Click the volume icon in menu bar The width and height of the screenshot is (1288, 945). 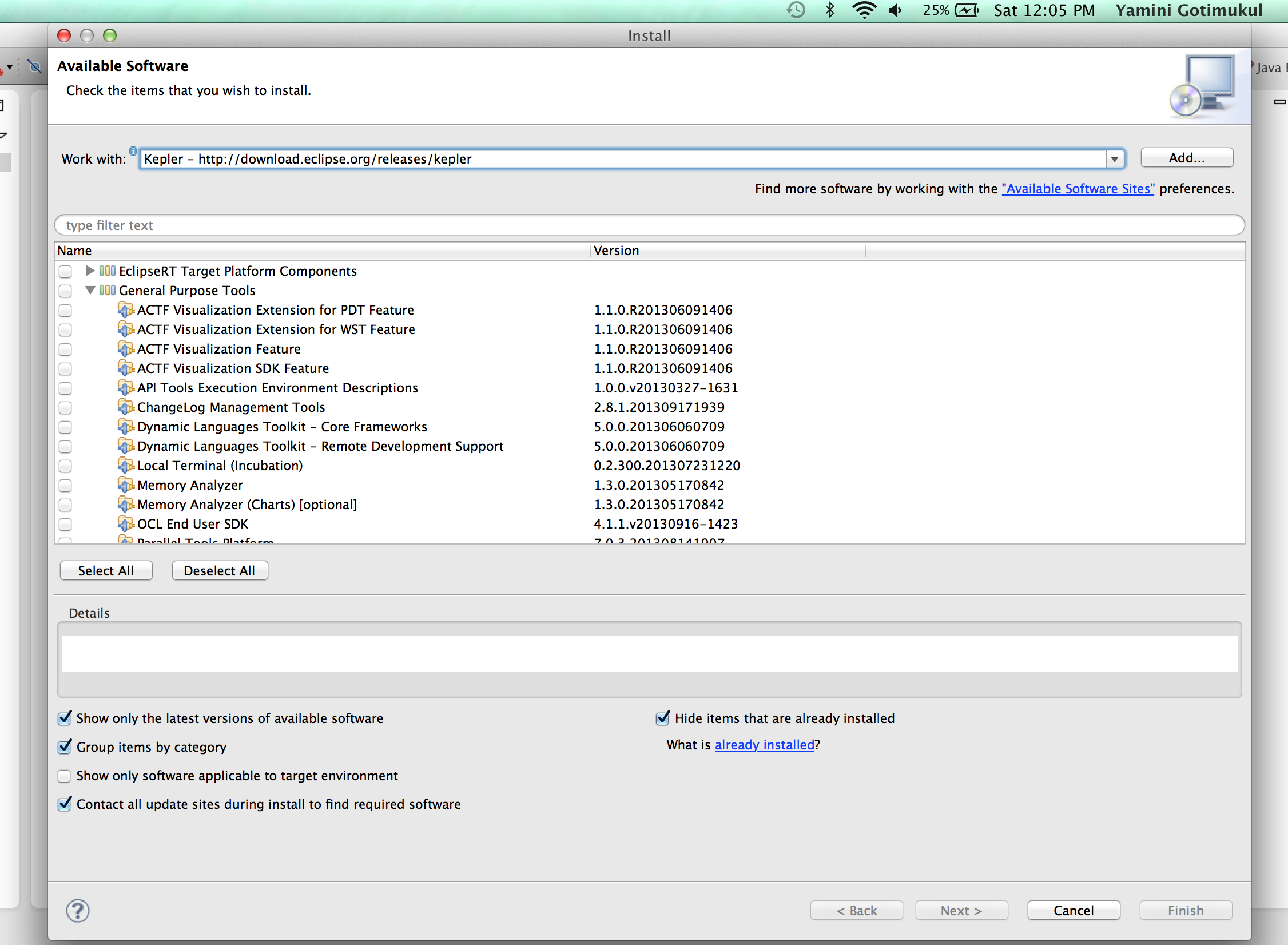click(896, 10)
